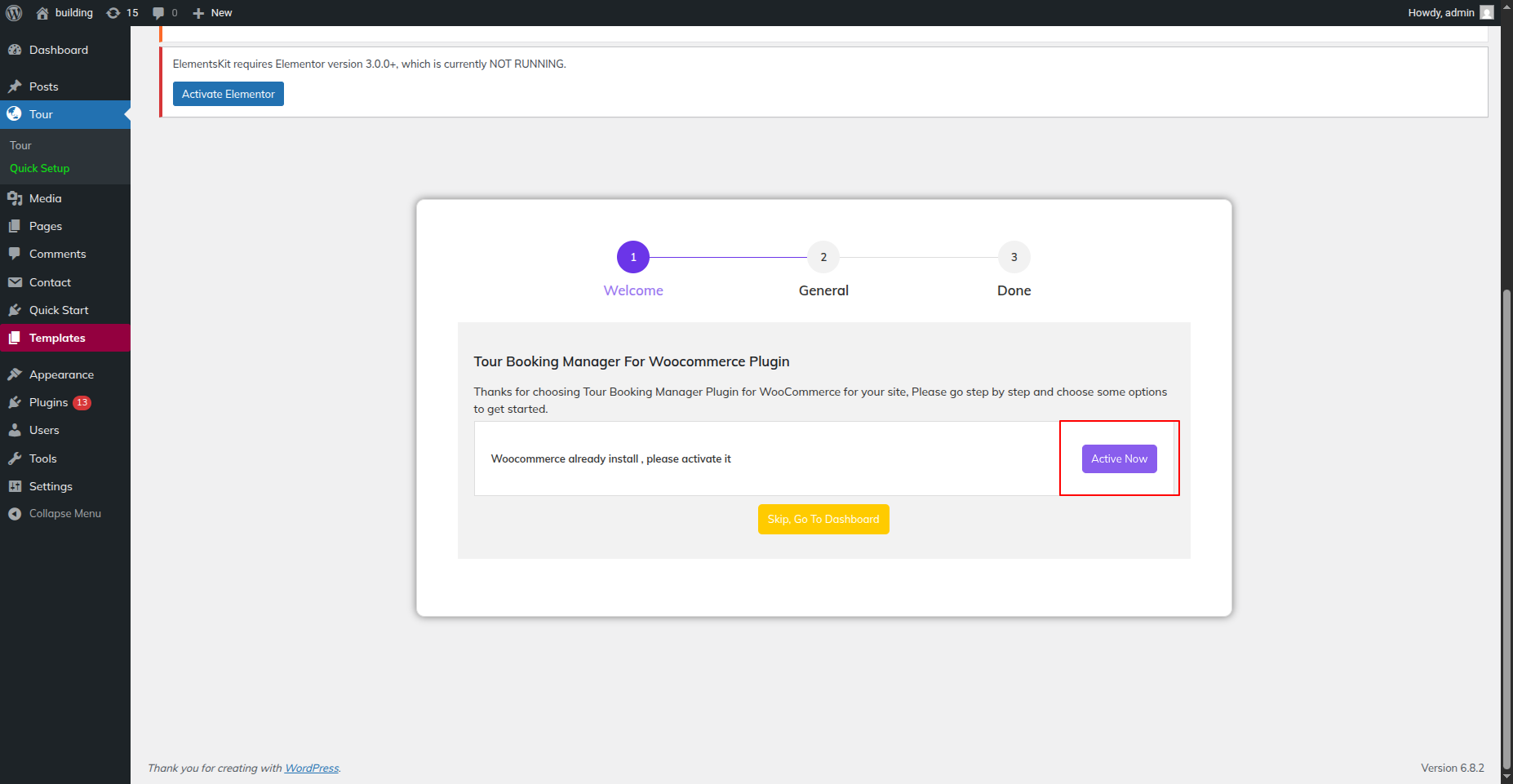
Task: Click the updates icon showing 15
Action: (113, 13)
